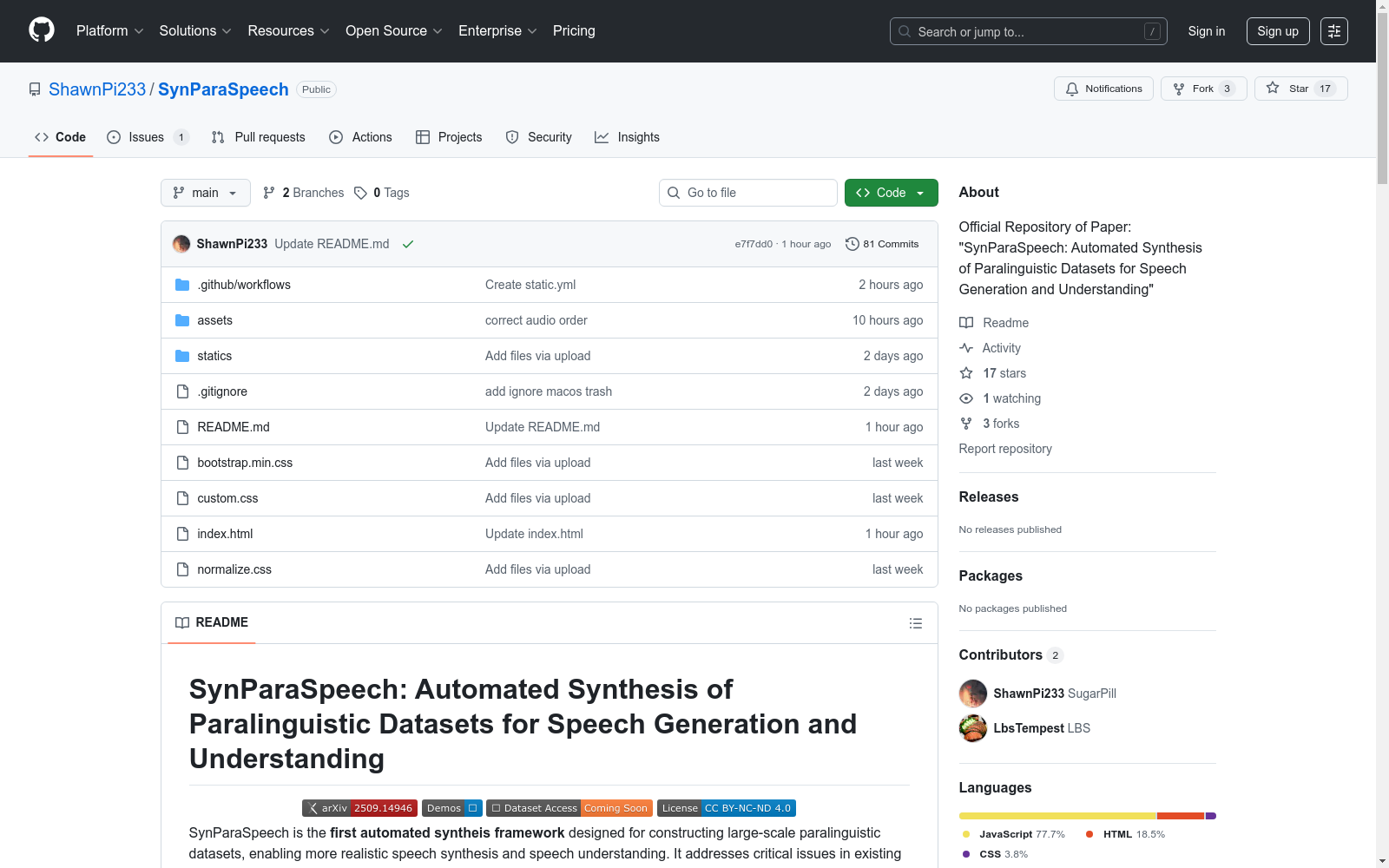The width and height of the screenshot is (1389, 868).
Task: Open the green Code dropdown
Action: coord(892,193)
